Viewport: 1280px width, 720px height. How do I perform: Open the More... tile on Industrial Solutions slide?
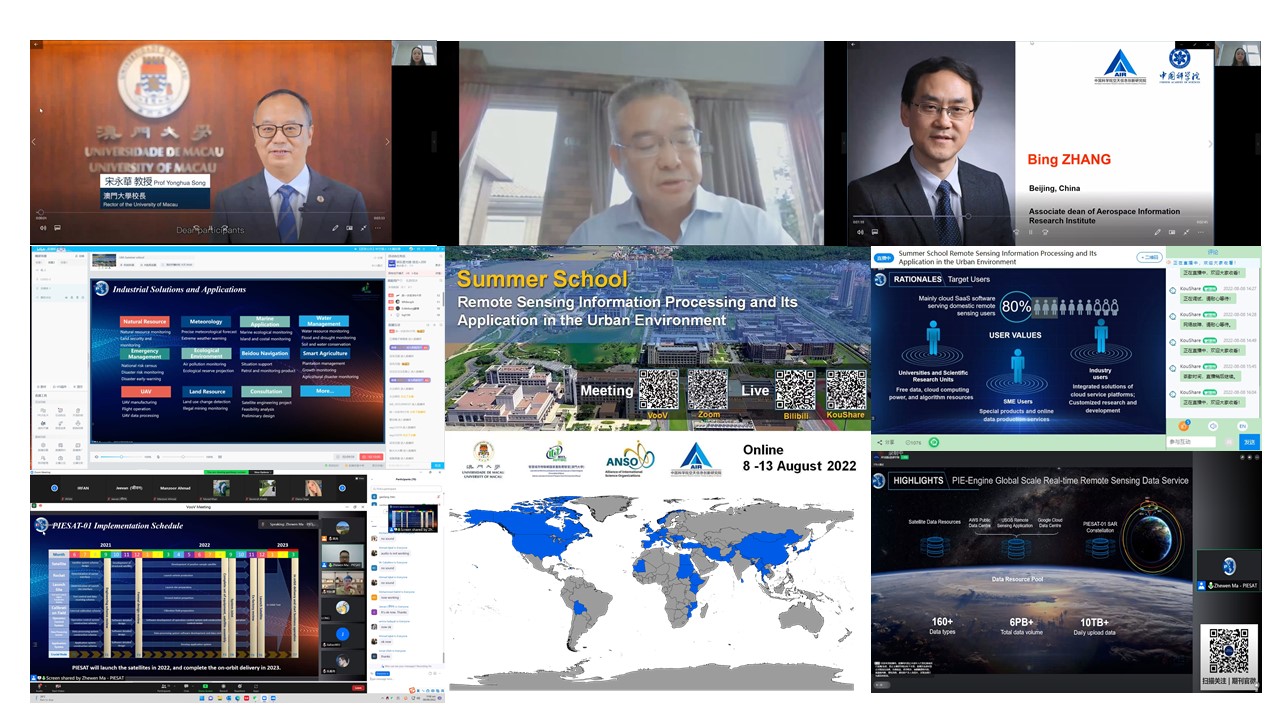[x=325, y=391]
